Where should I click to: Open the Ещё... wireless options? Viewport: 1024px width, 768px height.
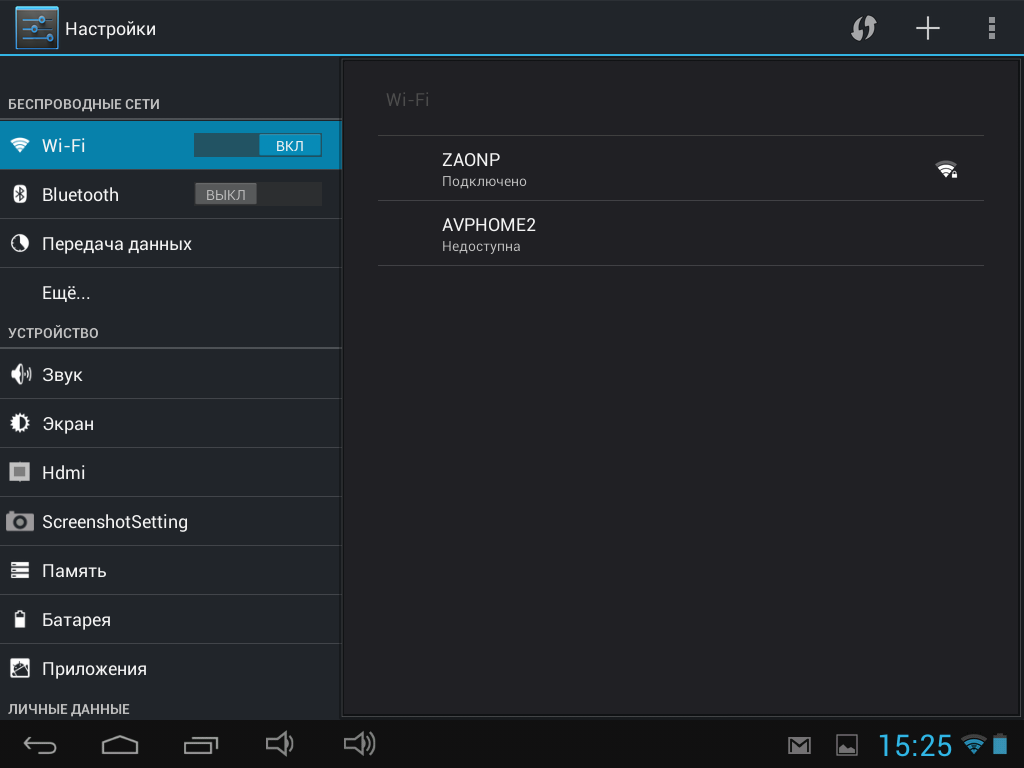(170, 293)
